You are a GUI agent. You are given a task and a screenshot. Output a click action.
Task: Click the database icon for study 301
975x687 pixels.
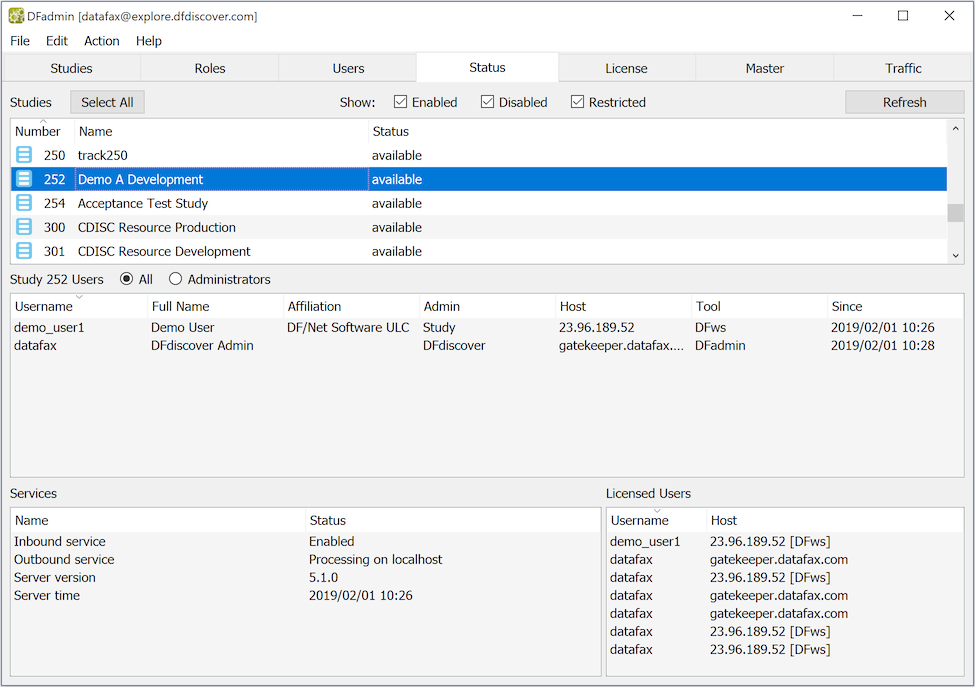[x=24, y=251]
